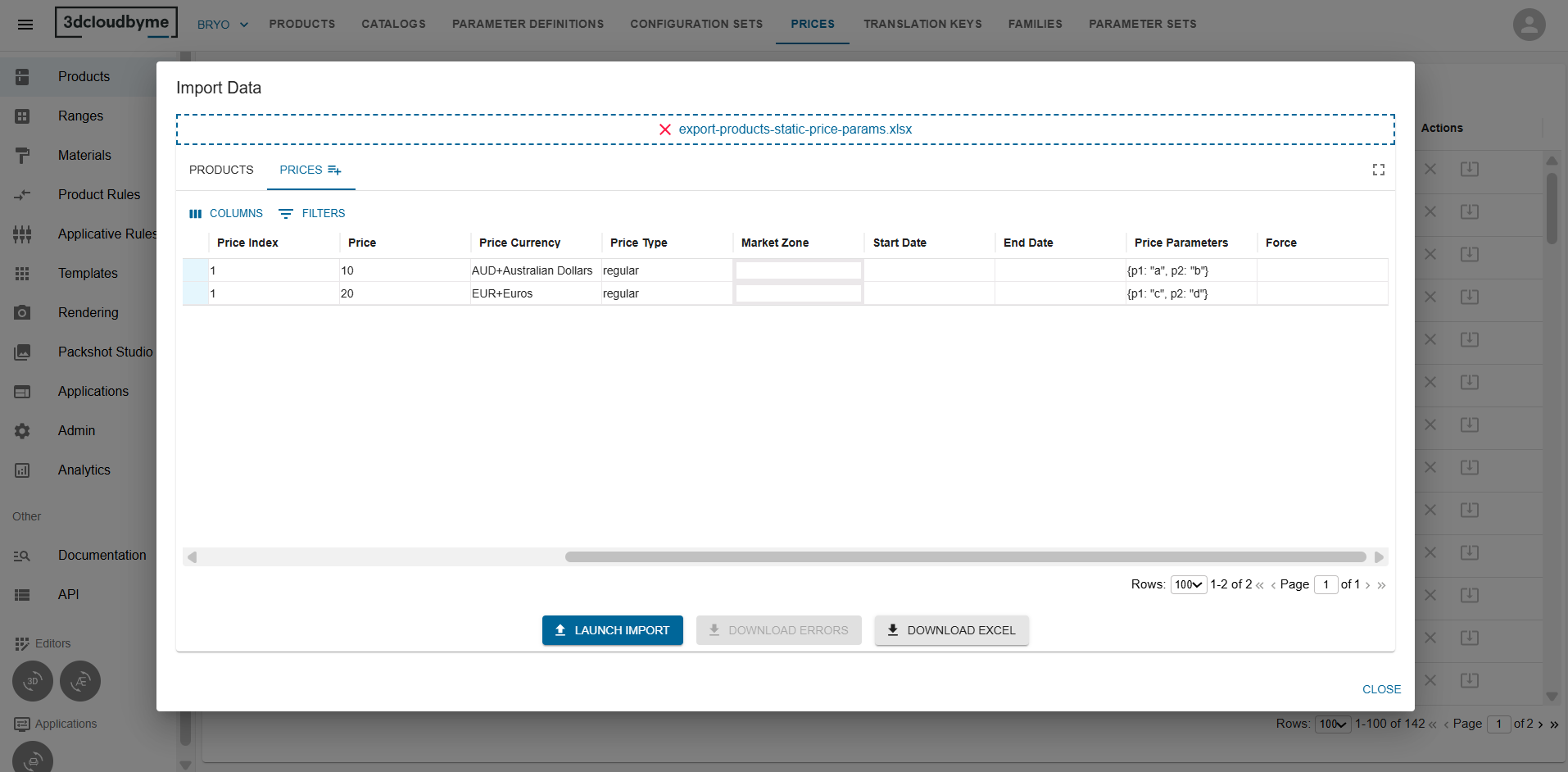Click the Packshot Studio icon
The height and width of the screenshot is (772, 1568).
[22, 352]
